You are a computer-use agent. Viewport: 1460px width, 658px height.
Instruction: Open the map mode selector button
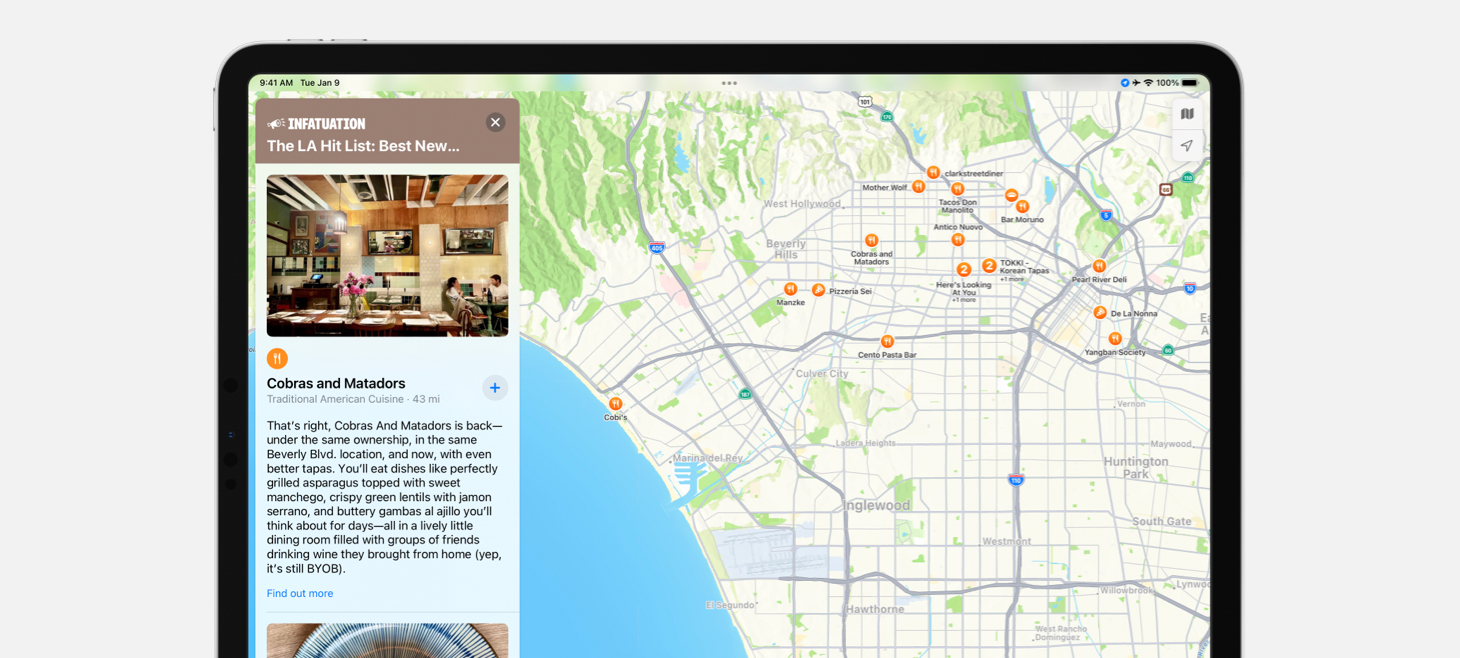coord(1187,114)
